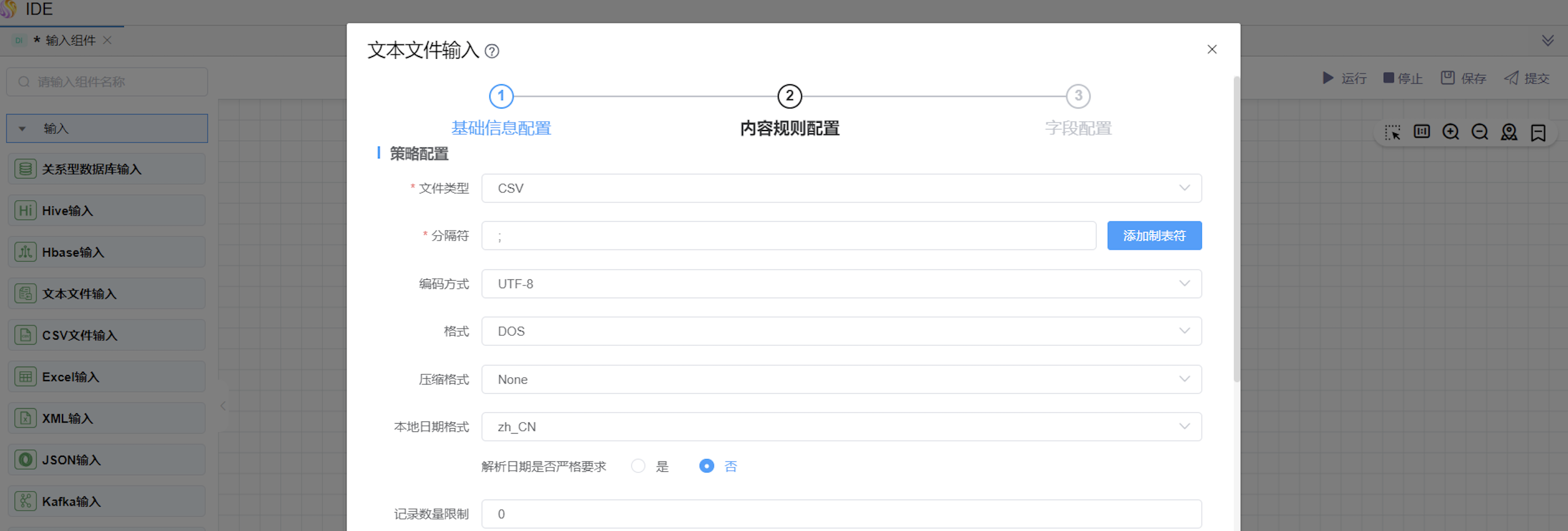Click the 添加制表符 button
Screen dimensions: 1568x531
click(1154, 236)
